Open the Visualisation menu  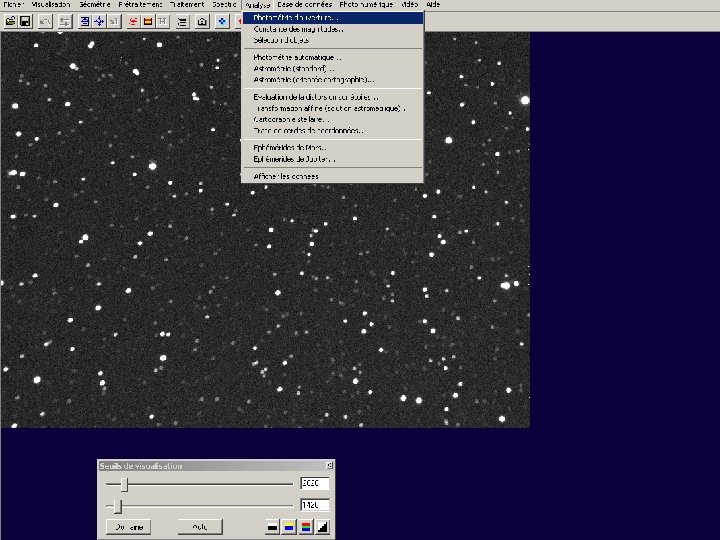[50, 5]
